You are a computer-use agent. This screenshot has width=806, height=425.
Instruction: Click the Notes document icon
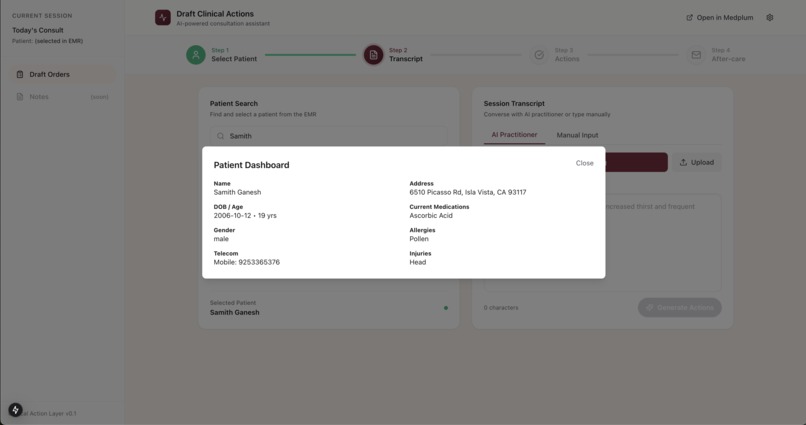point(20,97)
